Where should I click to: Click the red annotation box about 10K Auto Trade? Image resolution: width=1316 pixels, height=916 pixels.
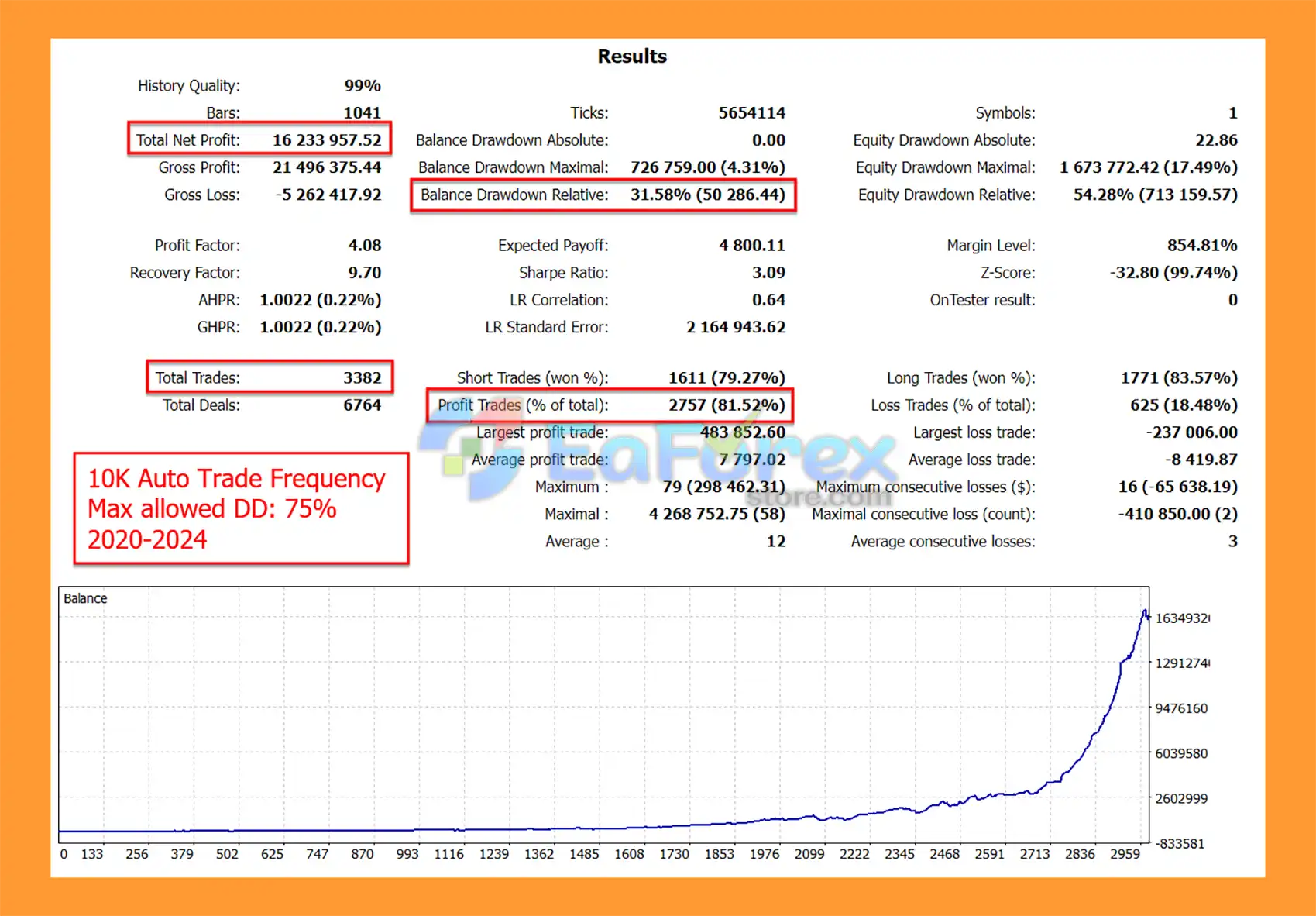click(240, 508)
